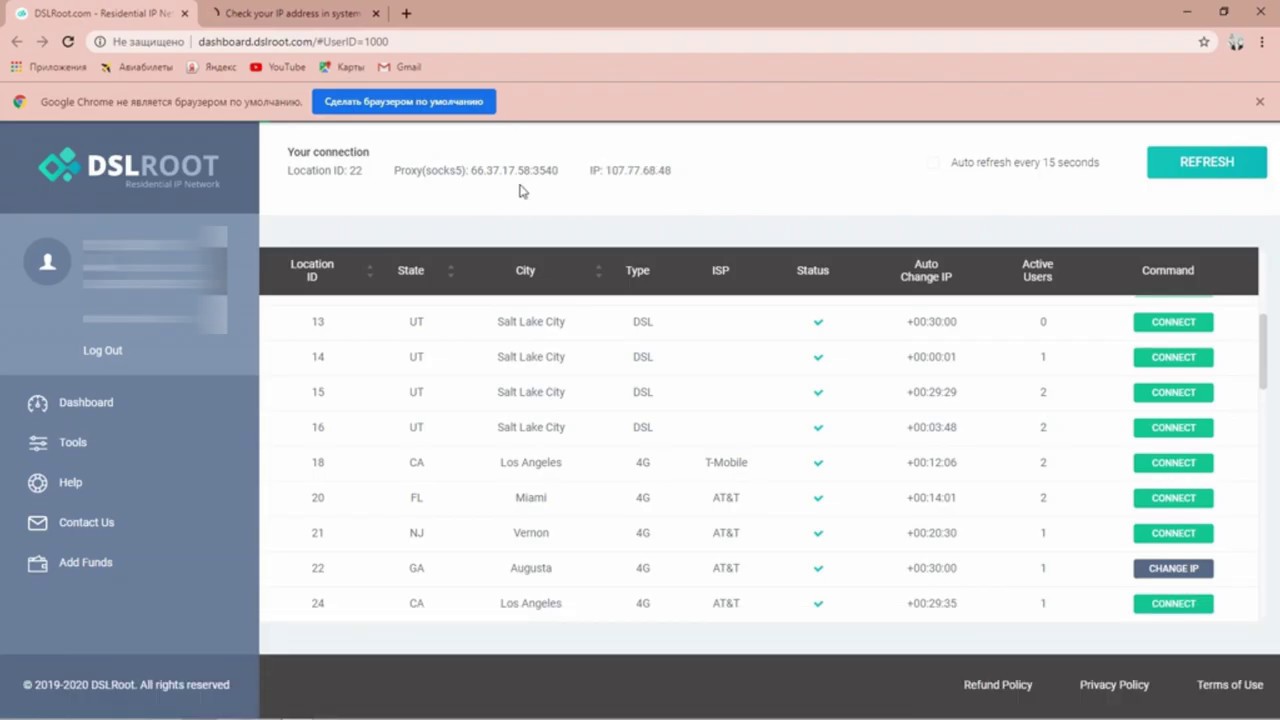Screen dimensions: 1280x720
Task: Connect to location 20 Miami
Action: [x=1173, y=498]
